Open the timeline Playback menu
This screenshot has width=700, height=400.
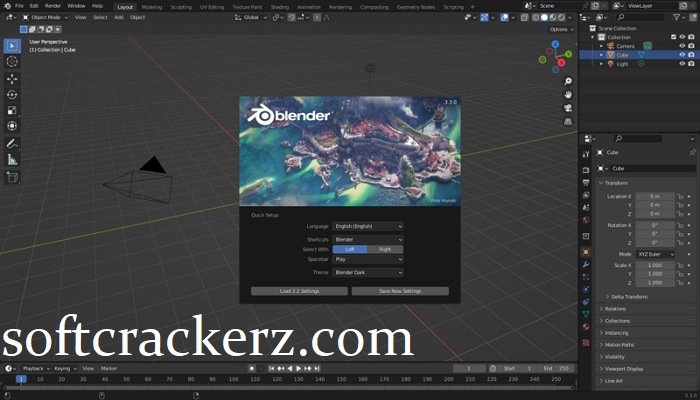point(36,369)
